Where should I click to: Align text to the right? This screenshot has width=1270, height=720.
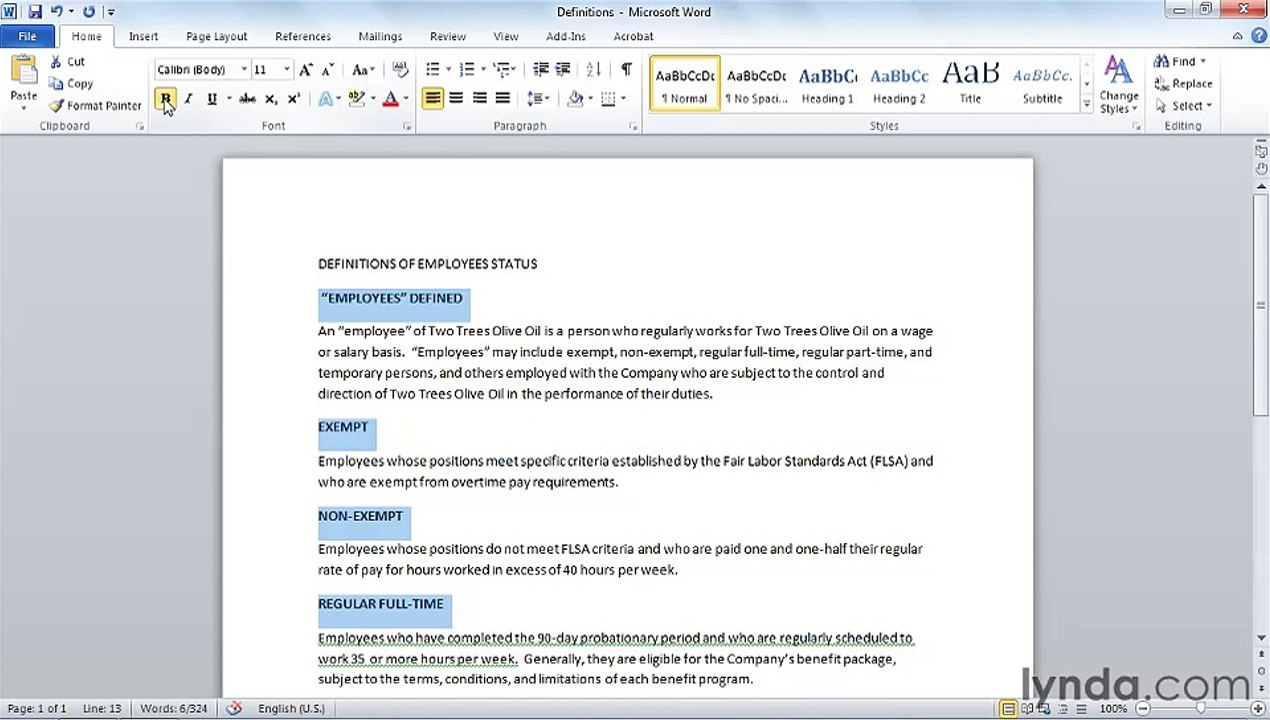479,98
